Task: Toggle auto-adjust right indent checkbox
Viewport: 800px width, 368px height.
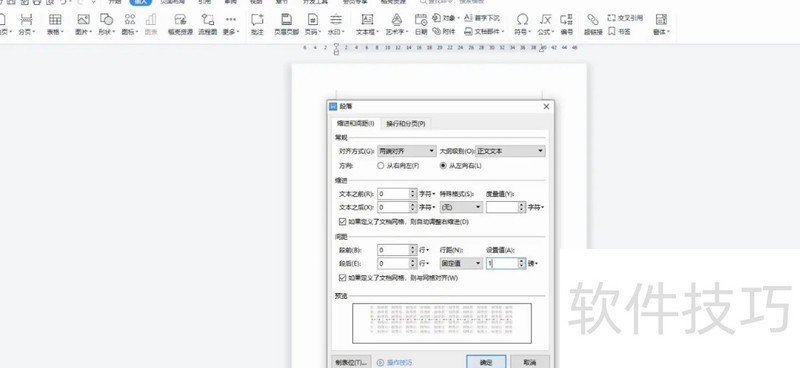Action: (343, 222)
